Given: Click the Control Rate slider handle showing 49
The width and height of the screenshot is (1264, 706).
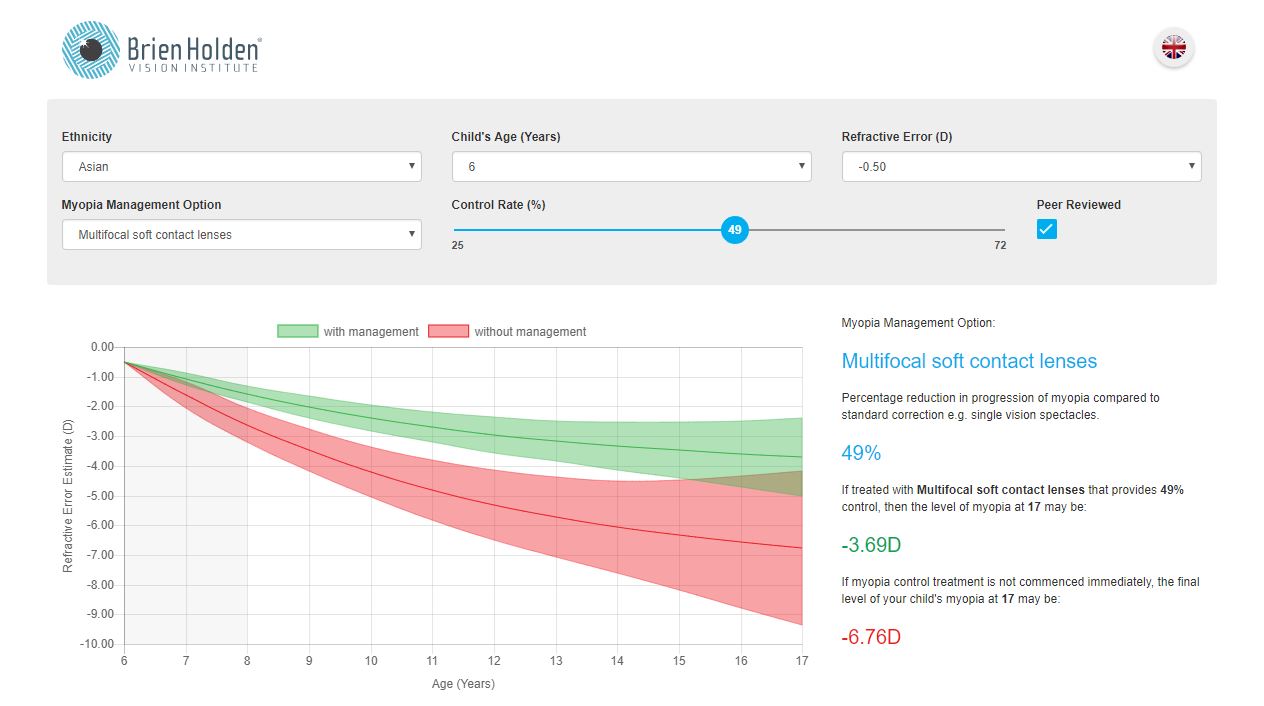Looking at the screenshot, I should [x=734, y=230].
